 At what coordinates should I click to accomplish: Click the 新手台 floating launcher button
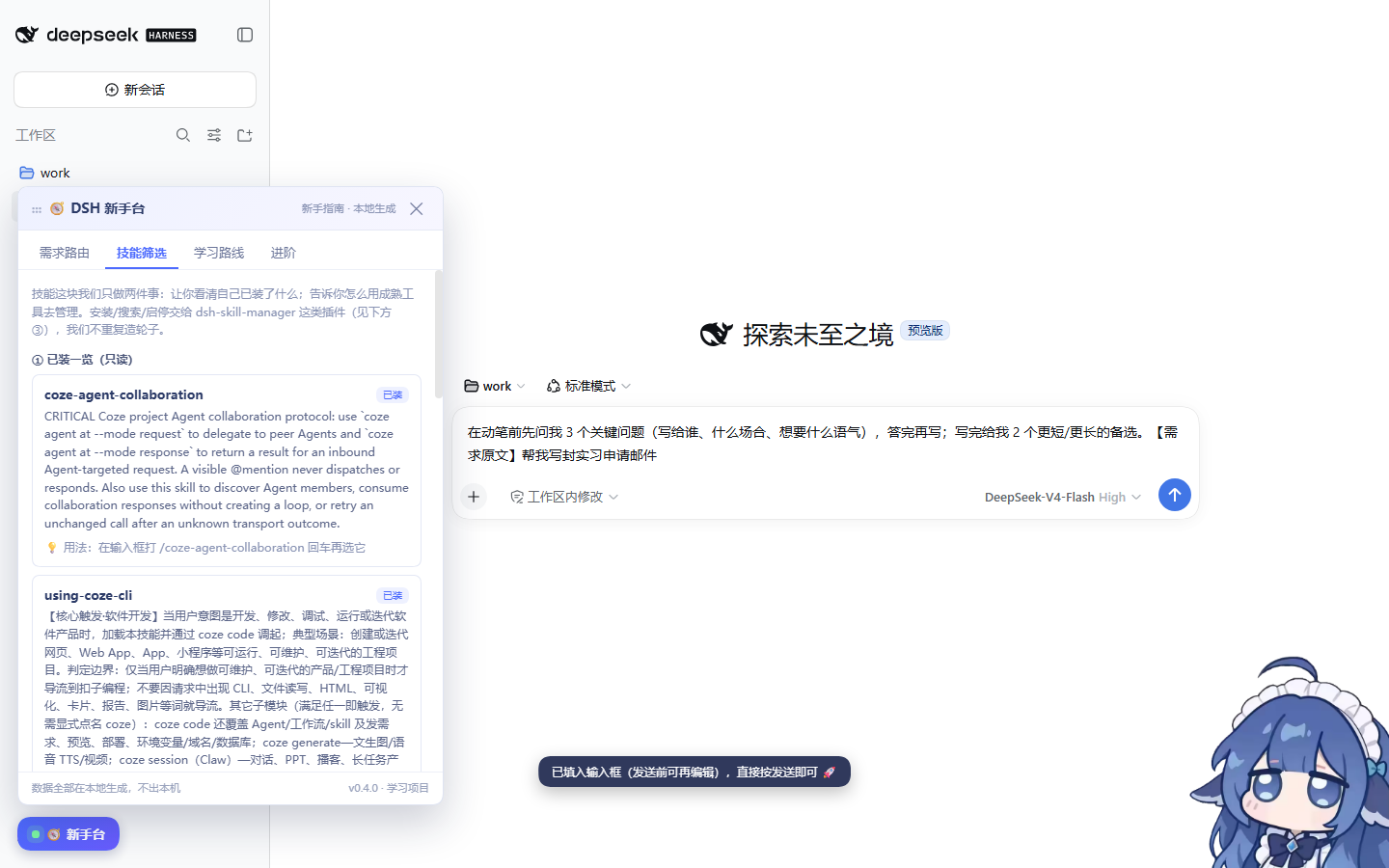[68, 834]
